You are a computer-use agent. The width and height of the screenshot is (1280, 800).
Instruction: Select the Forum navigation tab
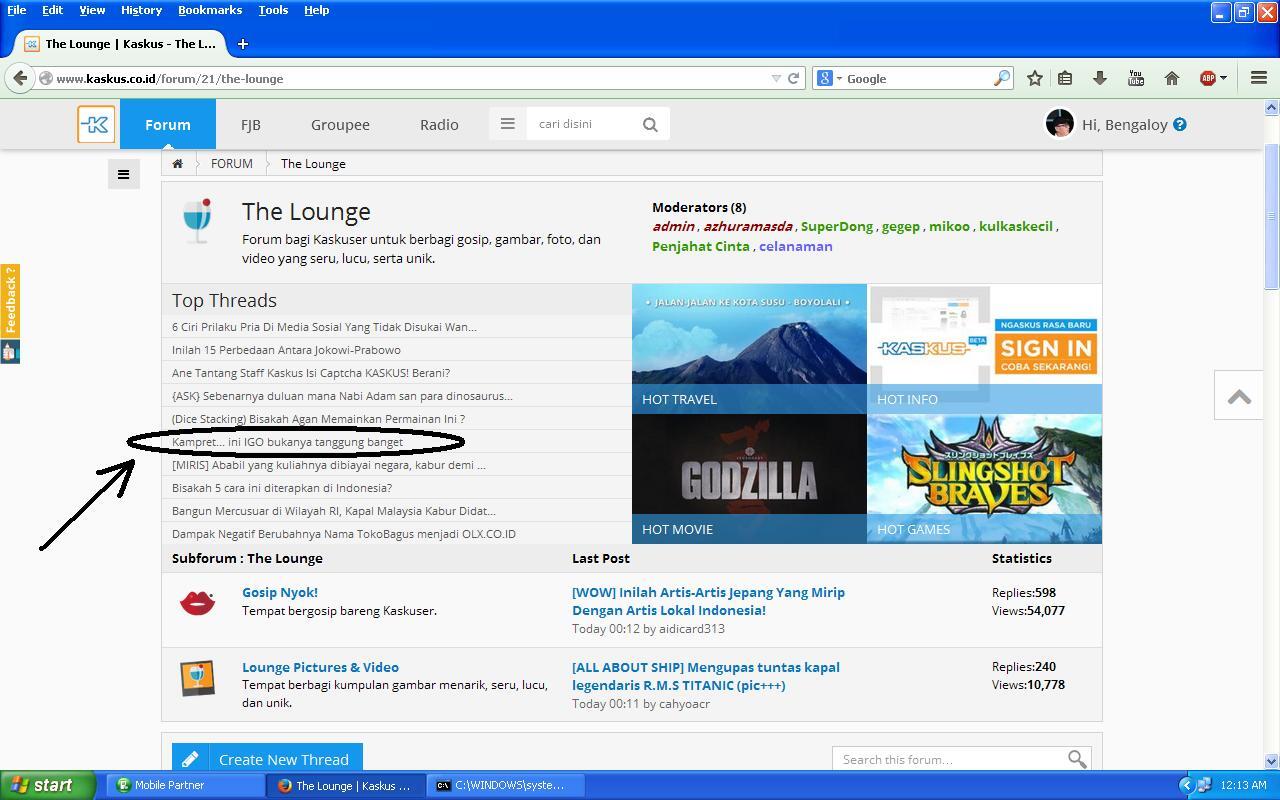pos(167,124)
